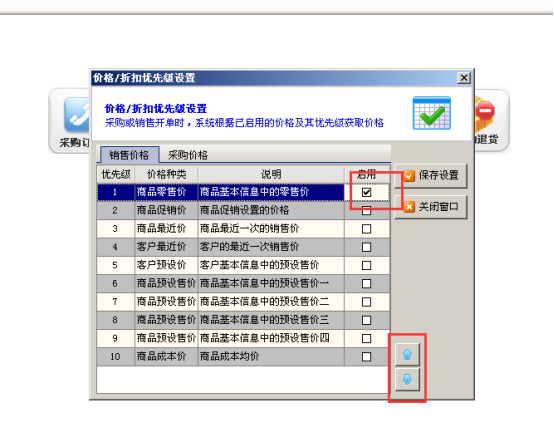Click the 优先级 column header
The height and width of the screenshot is (438, 554).
116,174
